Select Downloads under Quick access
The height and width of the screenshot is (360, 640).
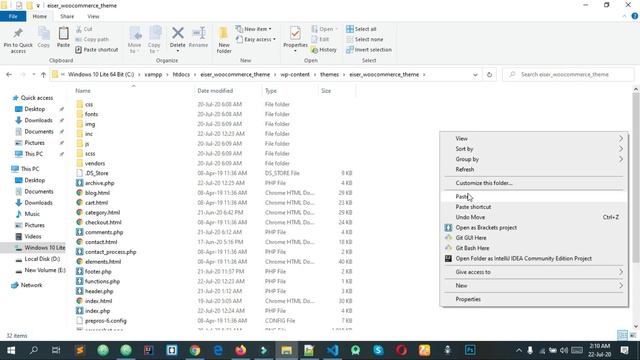click(x=38, y=120)
